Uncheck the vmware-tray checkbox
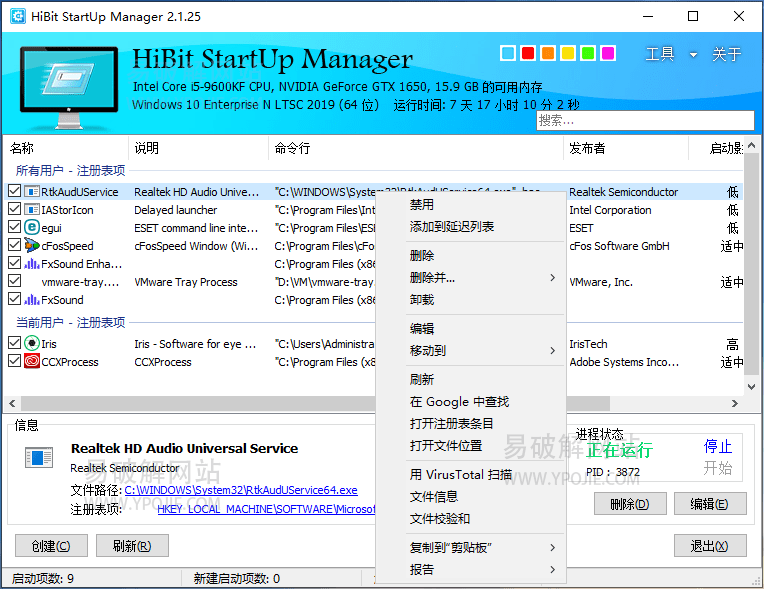This screenshot has width=764, height=589. [x=15, y=282]
